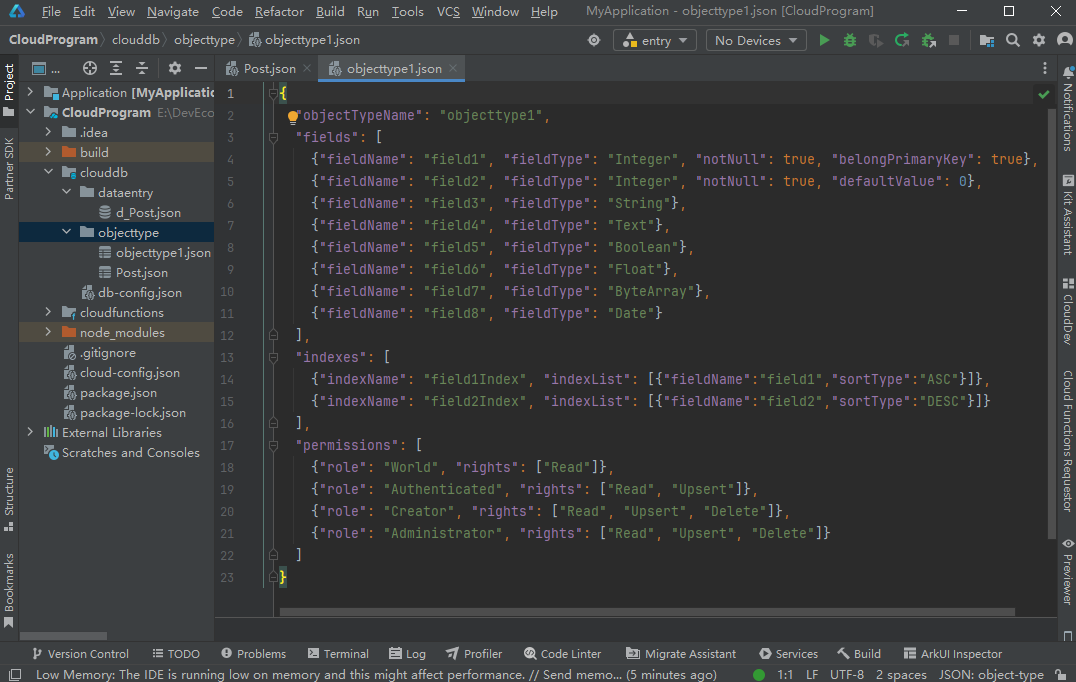Expand the cloudfunctions folder
The height and width of the screenshot is (682, 1076).
48,313
